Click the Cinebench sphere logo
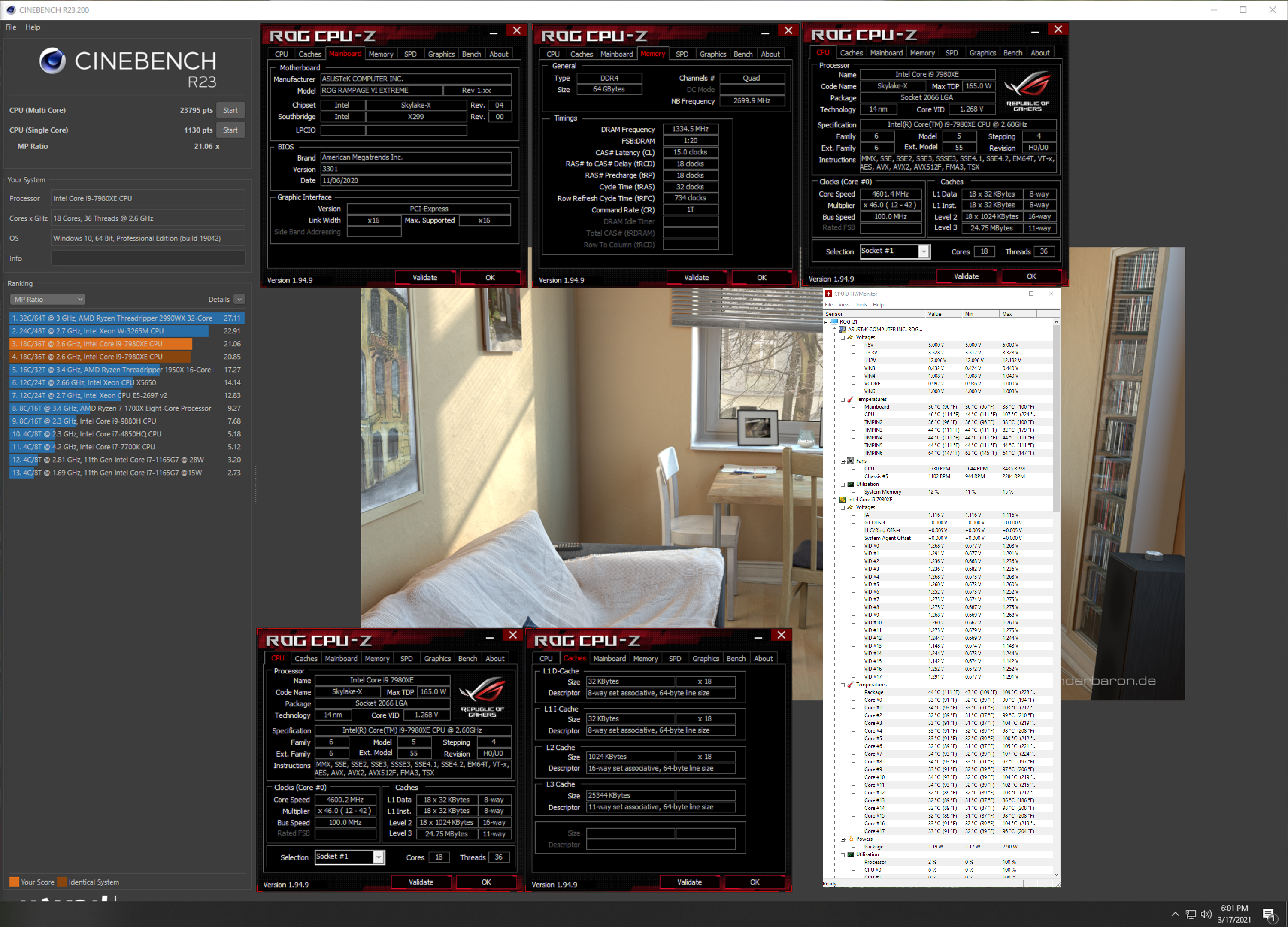1288x927 pixels. (52, 61)
